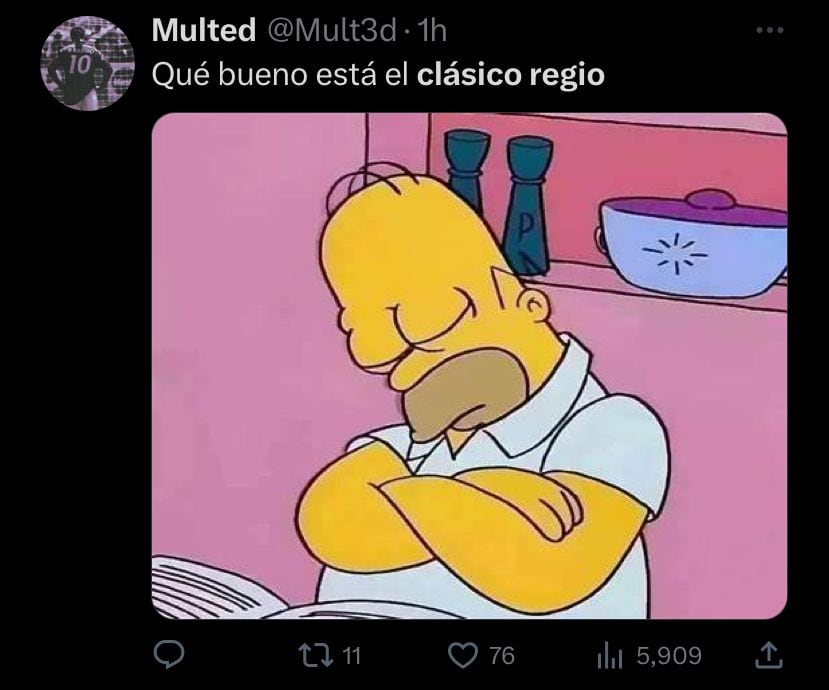Click the retweet count of 11
The width and height of the screenshot is (829, 690).
pos(352,656)
